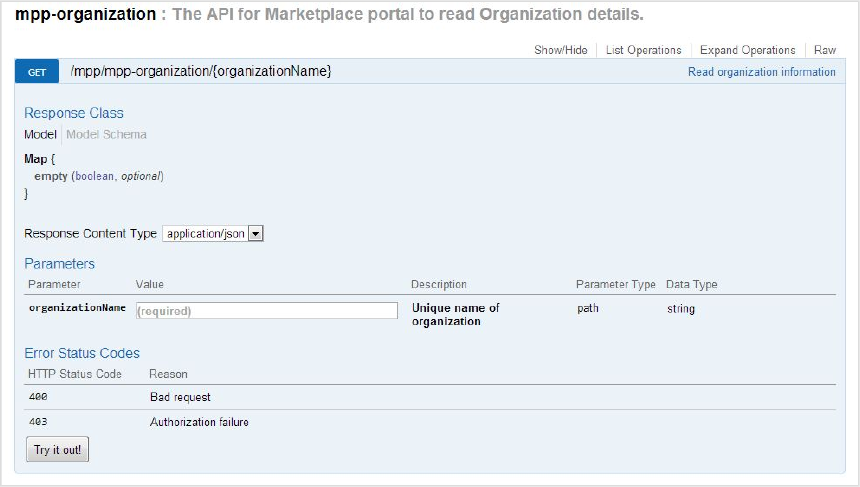Click the organizationName parameter label
The width and height of the screenshot is (860, 487).
pyautogui.click(x=77, y=308)
